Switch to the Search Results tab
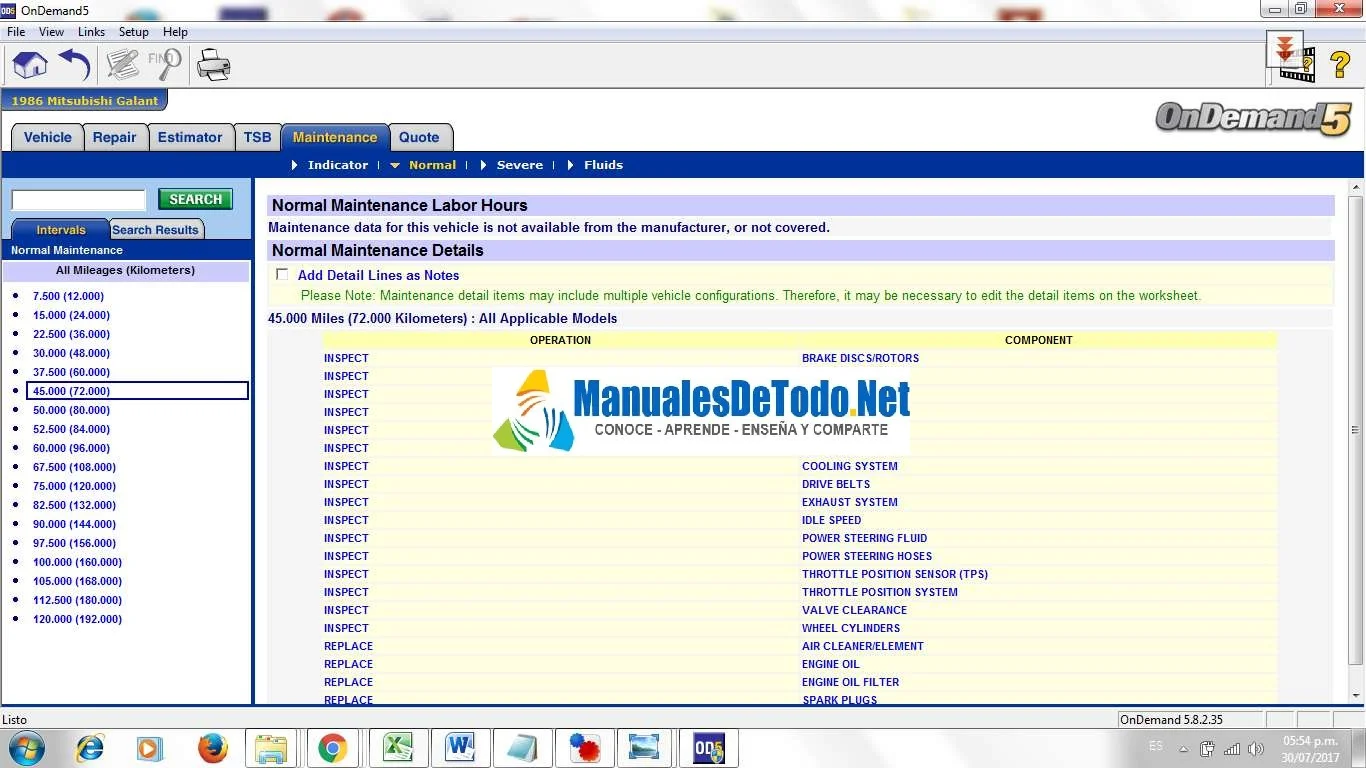 coord(155,230)
